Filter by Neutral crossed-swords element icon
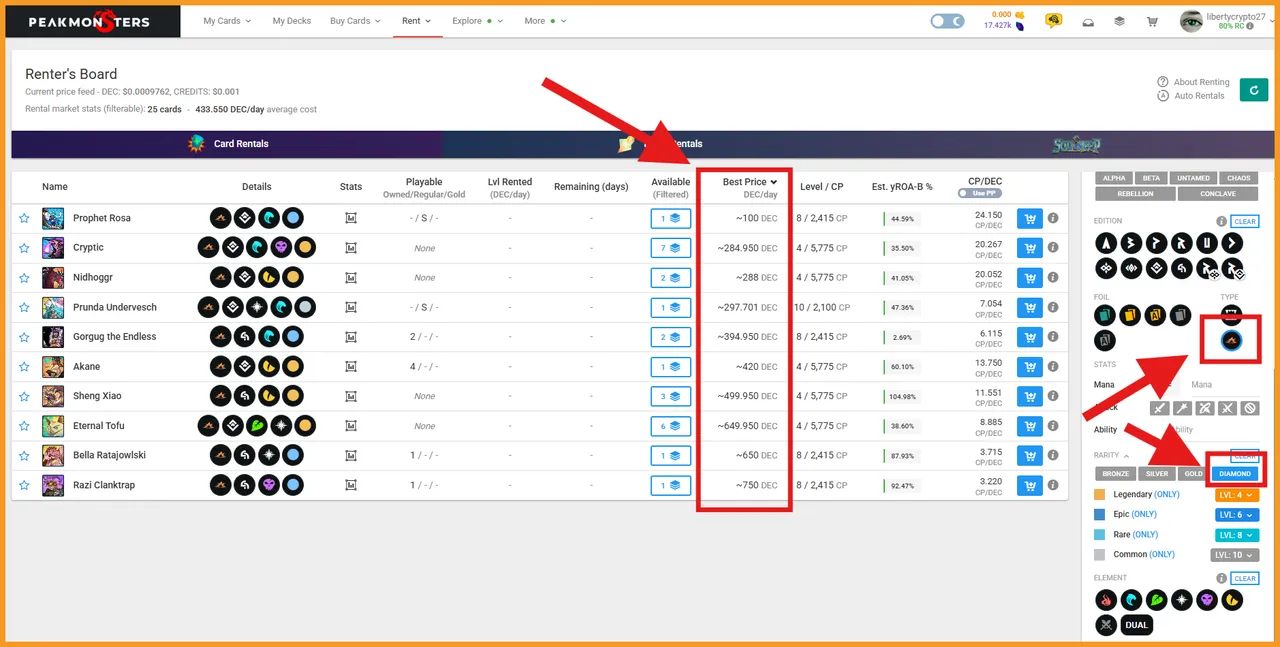The image size is (1280, 647). 1105,625
